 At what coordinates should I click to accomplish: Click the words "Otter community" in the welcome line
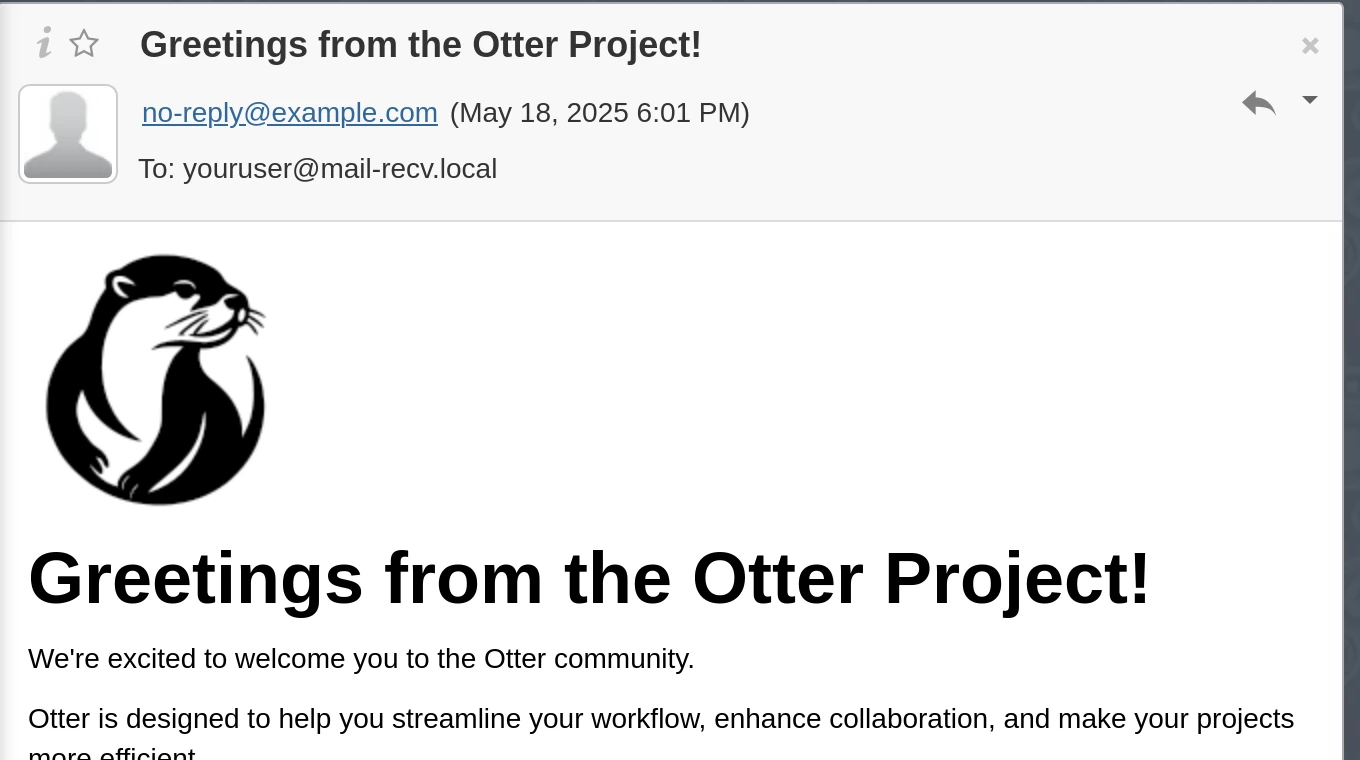[589, 659]
